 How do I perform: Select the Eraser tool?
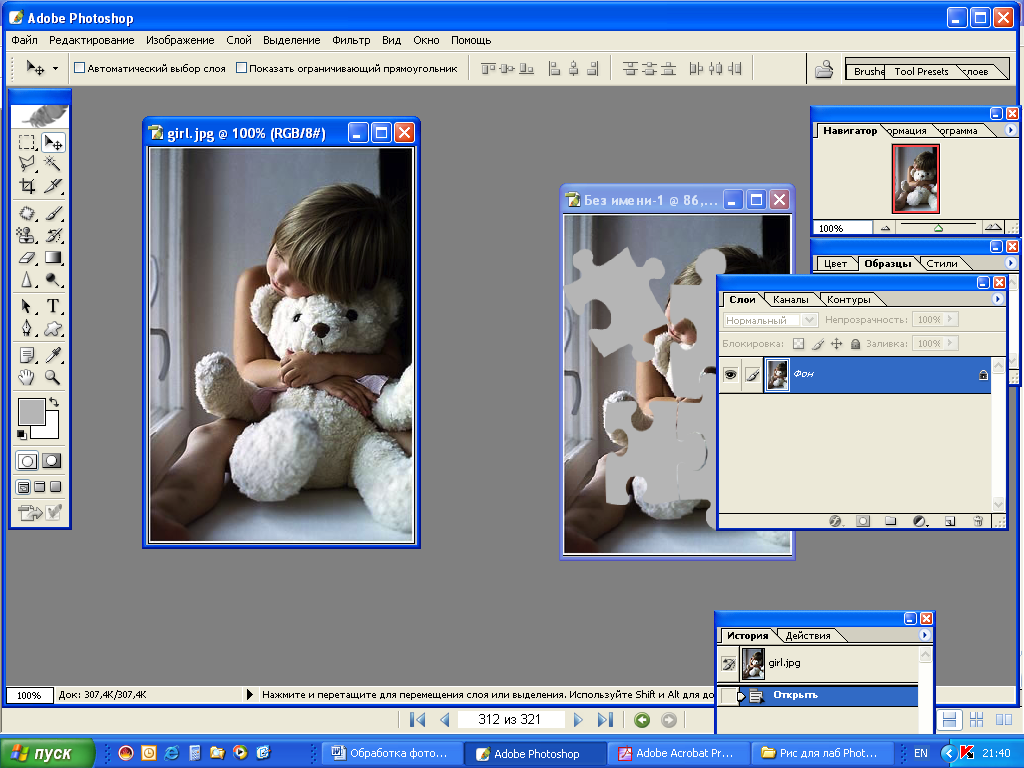[x=27, y=257]
